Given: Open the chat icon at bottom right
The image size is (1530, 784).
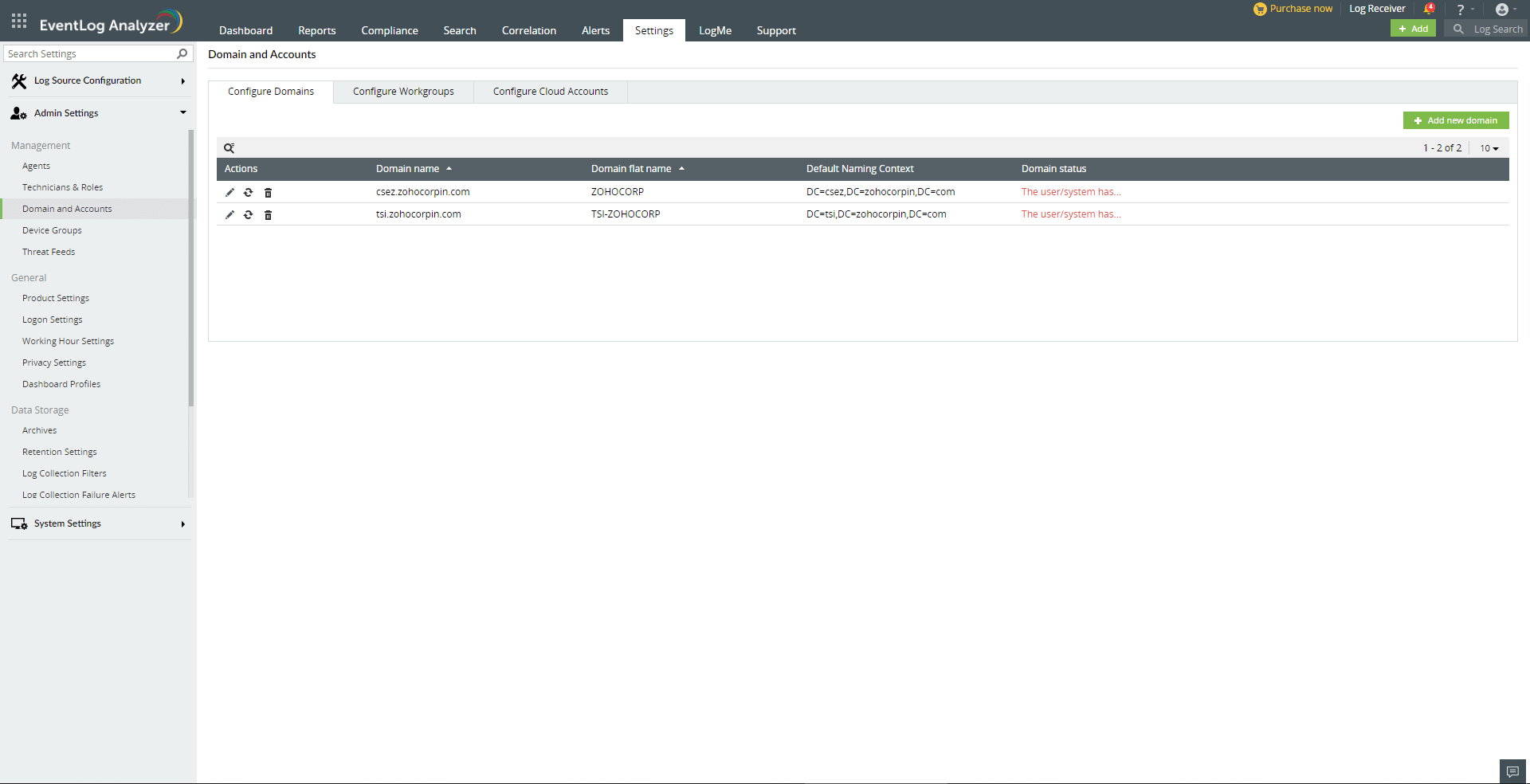Looking at the screenshot, I should [x=1512, y=771].
